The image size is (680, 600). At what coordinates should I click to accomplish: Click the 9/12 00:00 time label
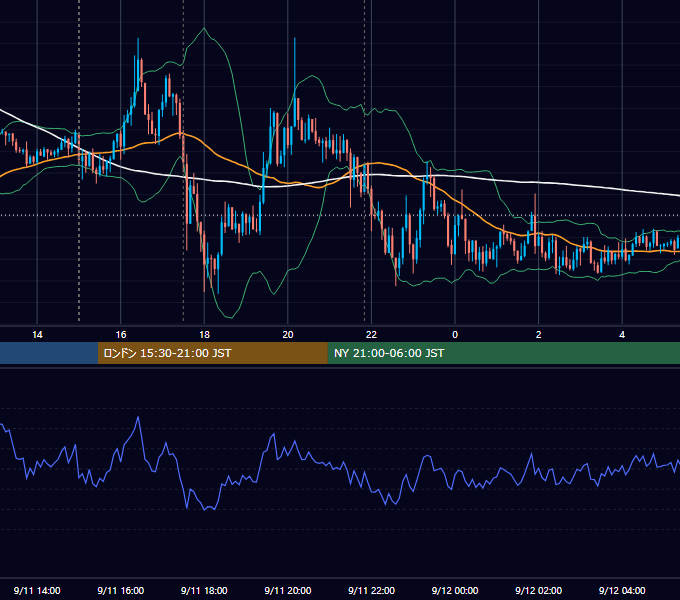tap(455, 590)
